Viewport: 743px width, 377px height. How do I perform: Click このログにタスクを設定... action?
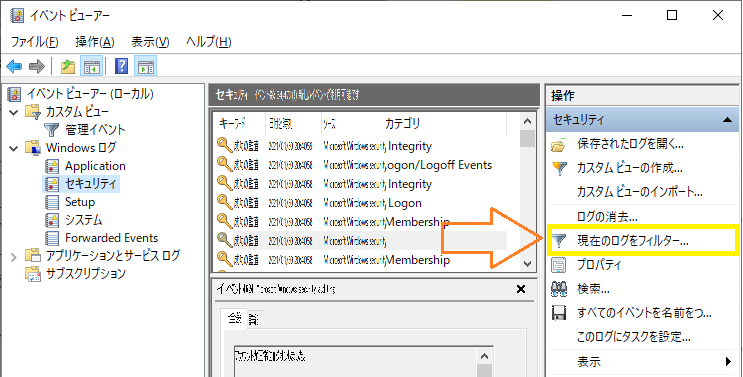634,337
